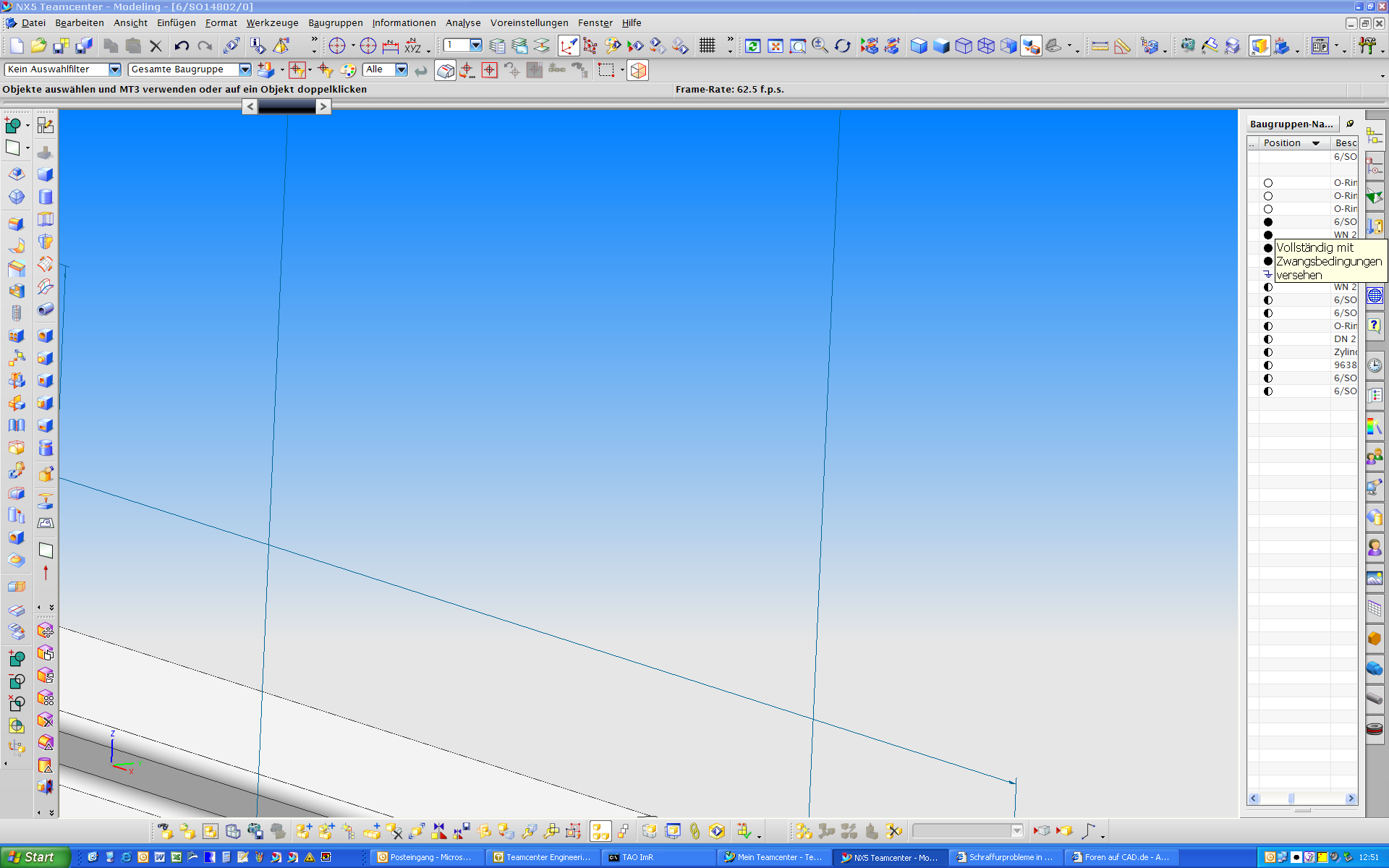
Task: Toggle filled circle beside 6/SO row
Action: coord(1268,222)
